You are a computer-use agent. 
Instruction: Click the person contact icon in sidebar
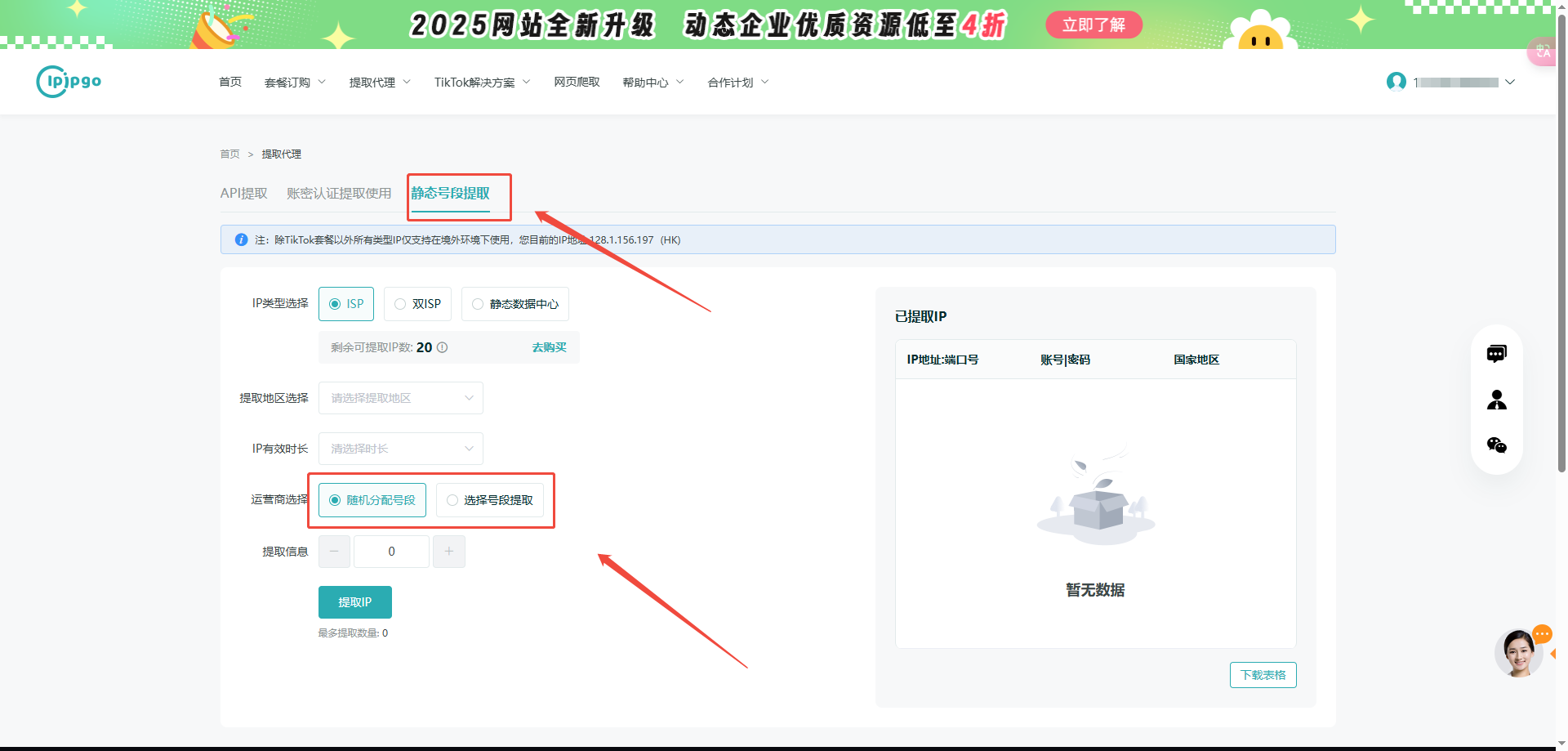[1496, 400]
